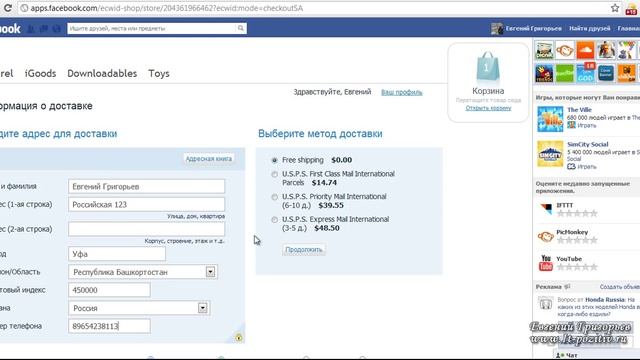Click the YouTube app icon
Image resolution: width=640 pixels, height=360 pixels.
[x=546, y=263]
